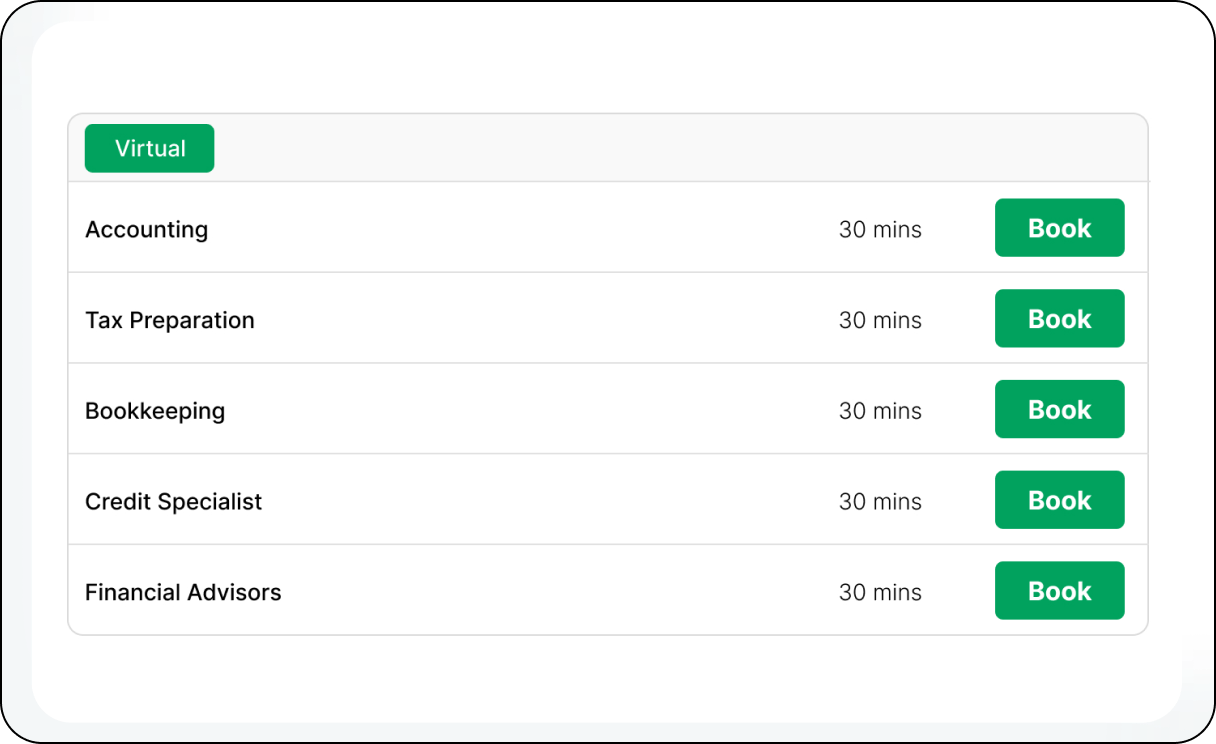Select the Accounting service name
1216x744 pixels.
(147, 229)
